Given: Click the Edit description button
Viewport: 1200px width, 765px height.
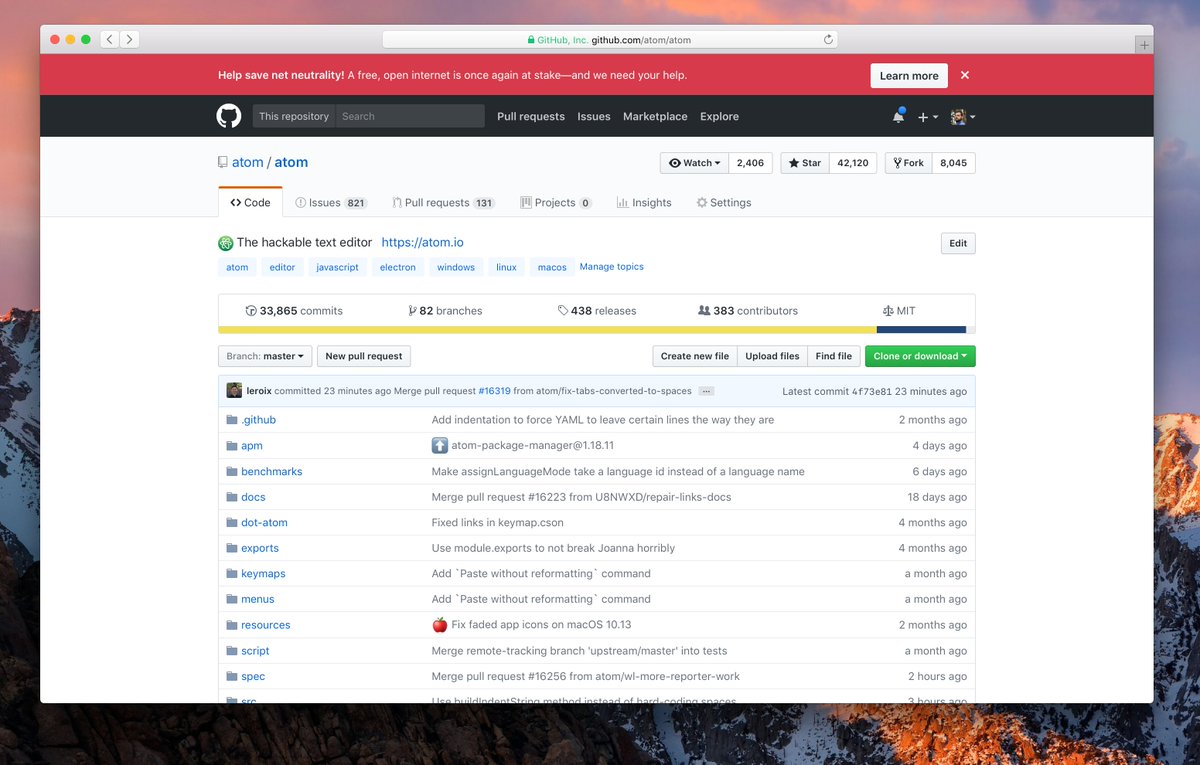Looking at the screenshot, I should (x=958, y=243).
